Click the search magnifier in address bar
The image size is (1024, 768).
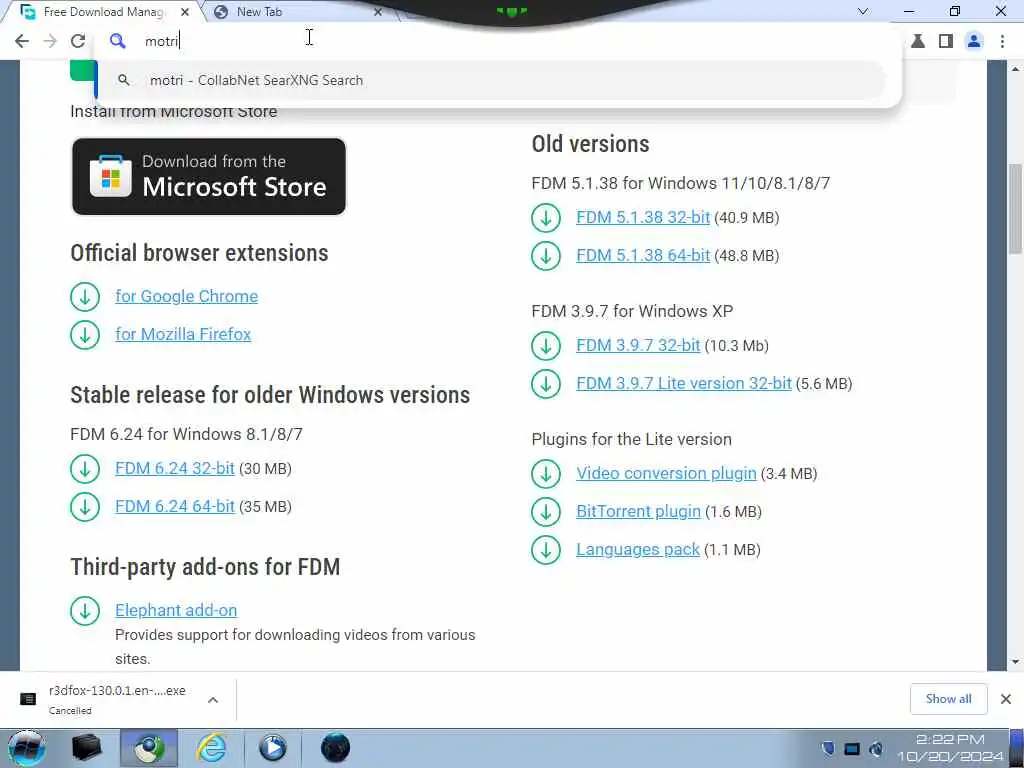[118, 41]
